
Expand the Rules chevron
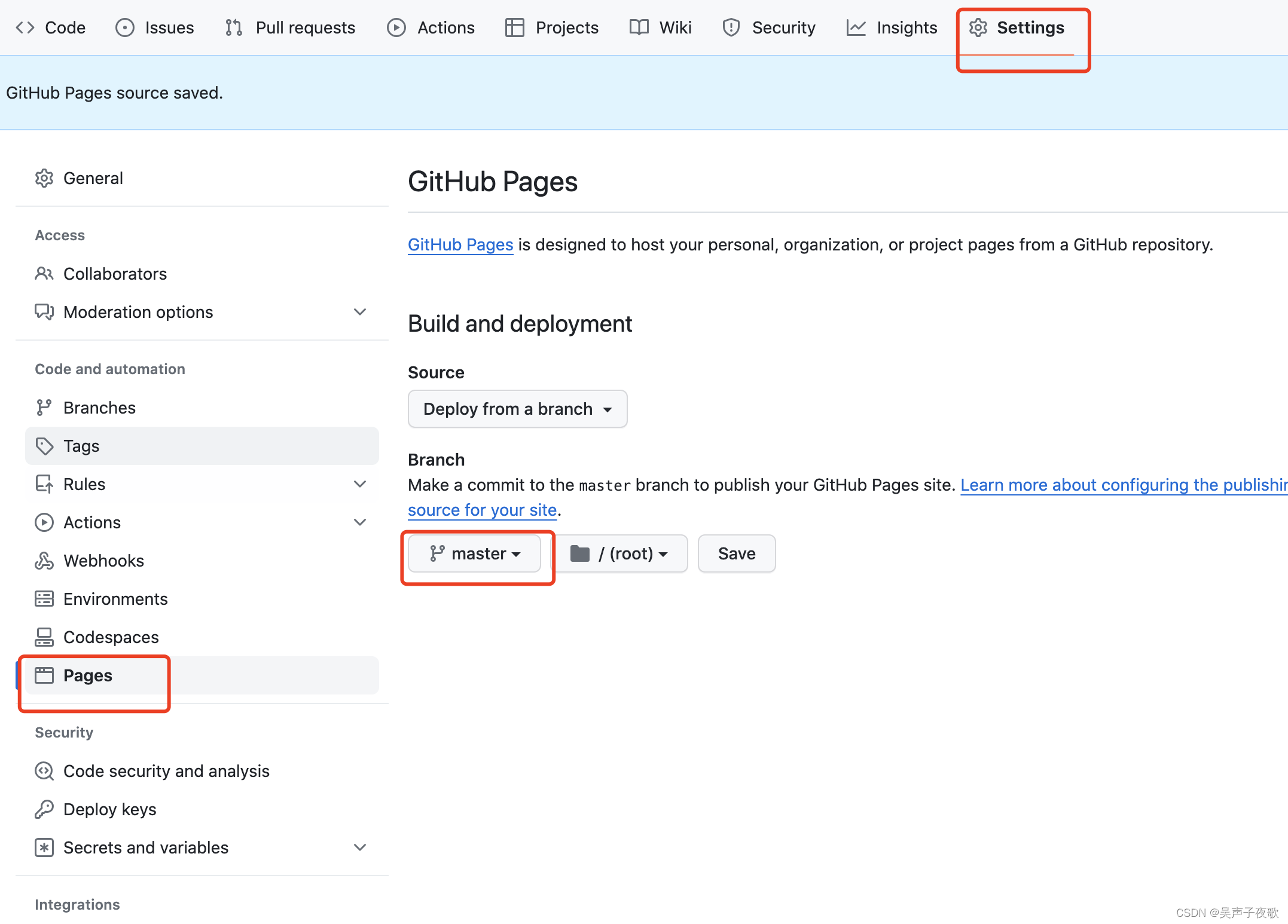pos(360,484)
